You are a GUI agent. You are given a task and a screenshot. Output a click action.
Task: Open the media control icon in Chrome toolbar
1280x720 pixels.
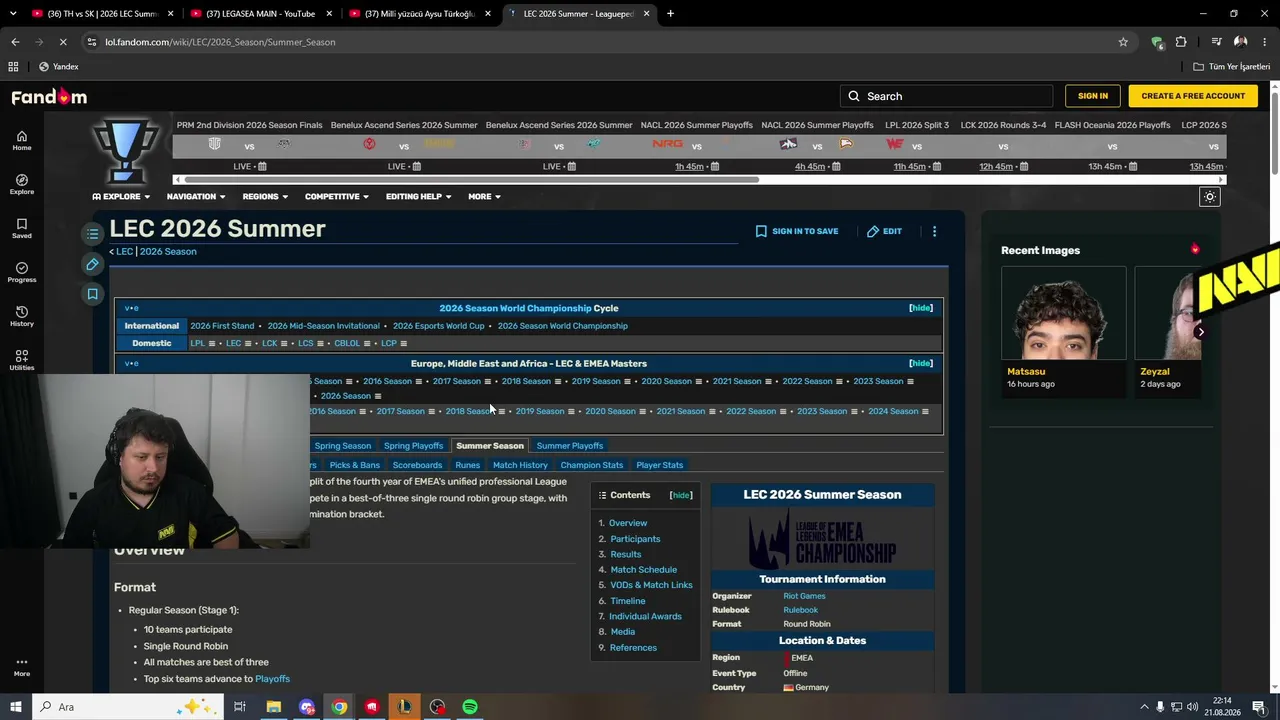[1216, 42]
